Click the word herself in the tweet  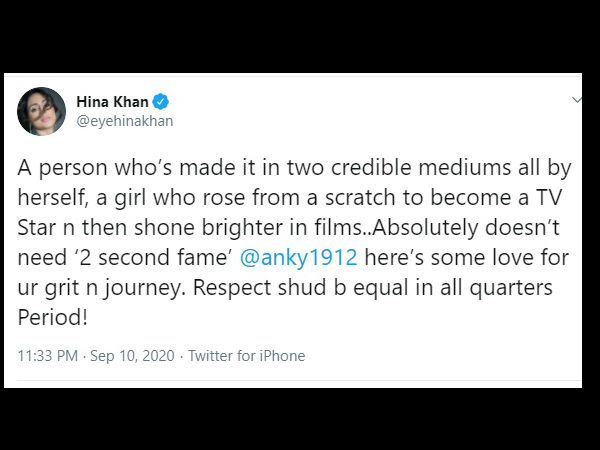coord(51,197)
